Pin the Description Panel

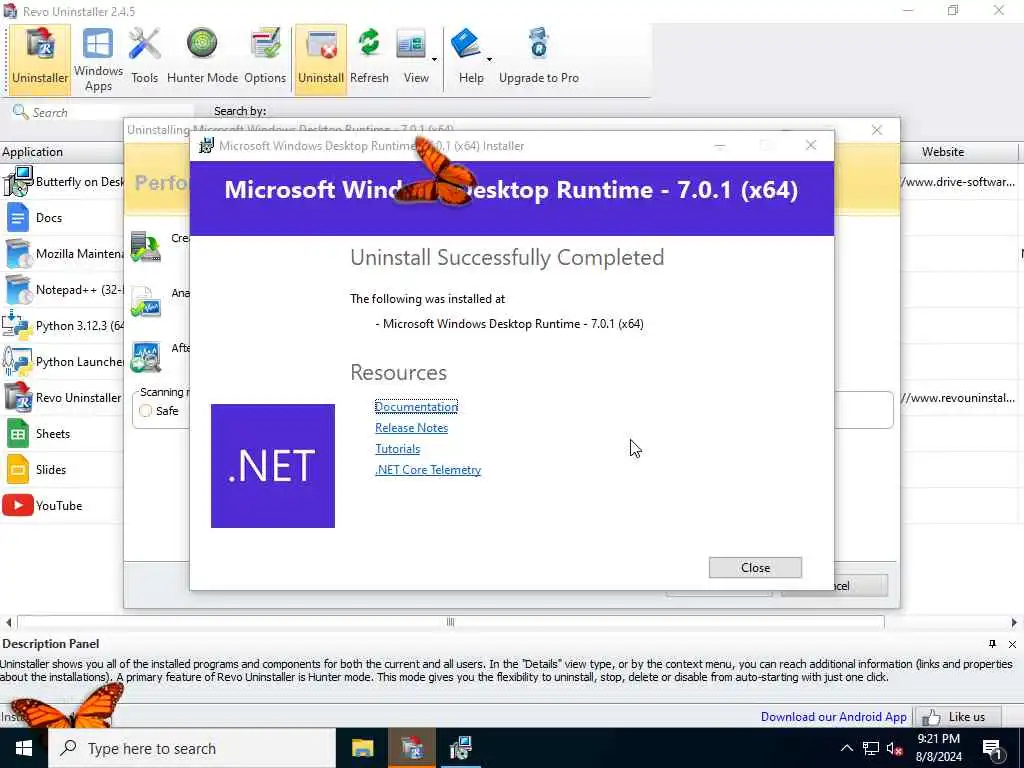[992, 644]
